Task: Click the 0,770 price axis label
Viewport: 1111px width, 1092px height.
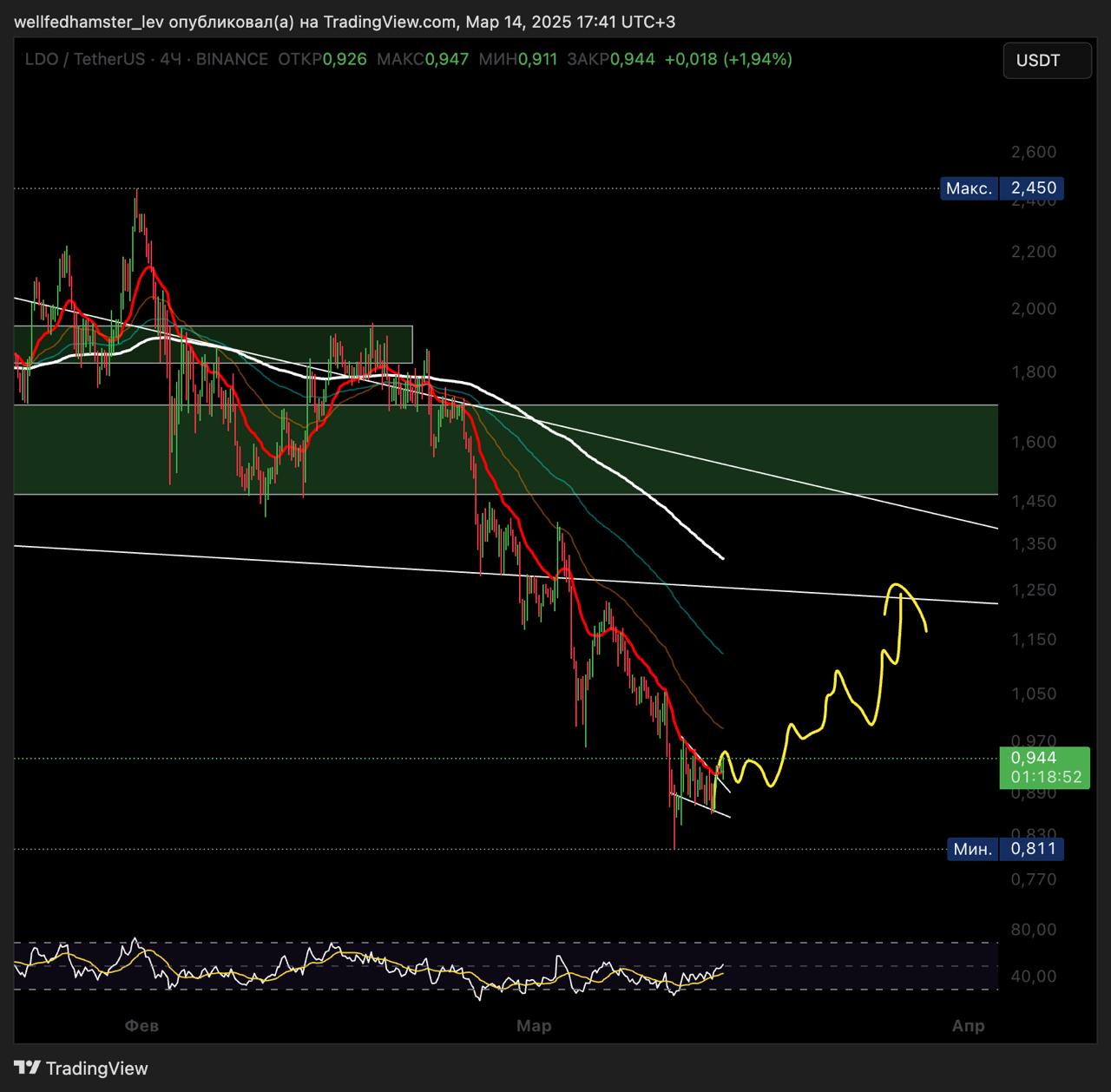Action: [x=1034, y=879]
